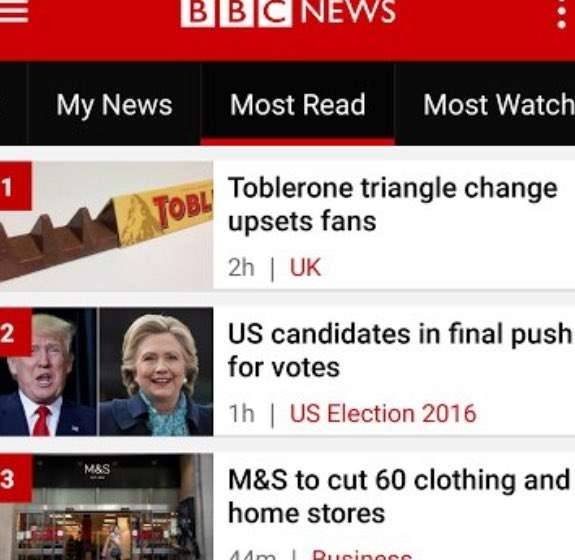Viewport: 575px width, 560px height.
Task: Open the US Election 2016 topic link
Action: coord(383,413)
